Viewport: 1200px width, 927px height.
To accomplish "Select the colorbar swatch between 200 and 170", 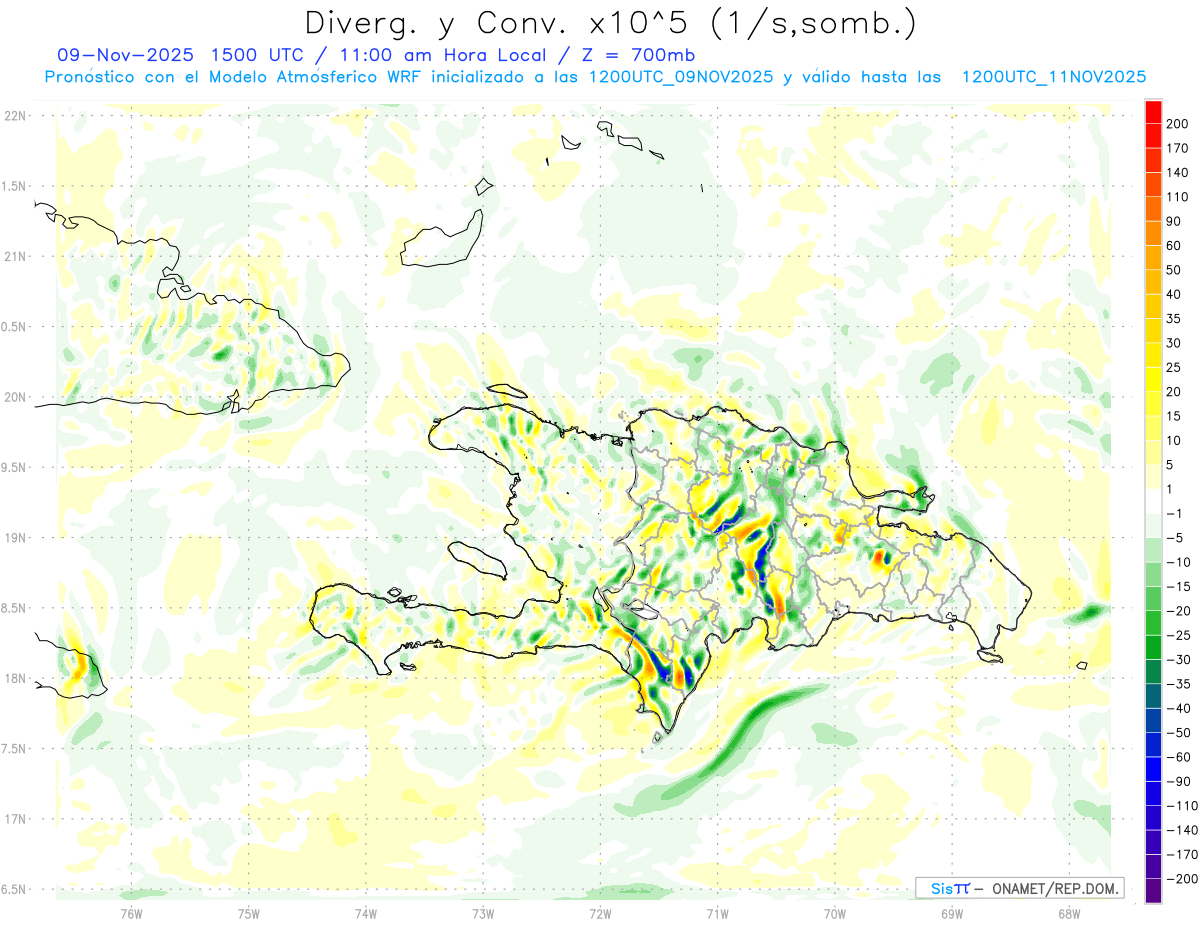I will [1153, 134].
